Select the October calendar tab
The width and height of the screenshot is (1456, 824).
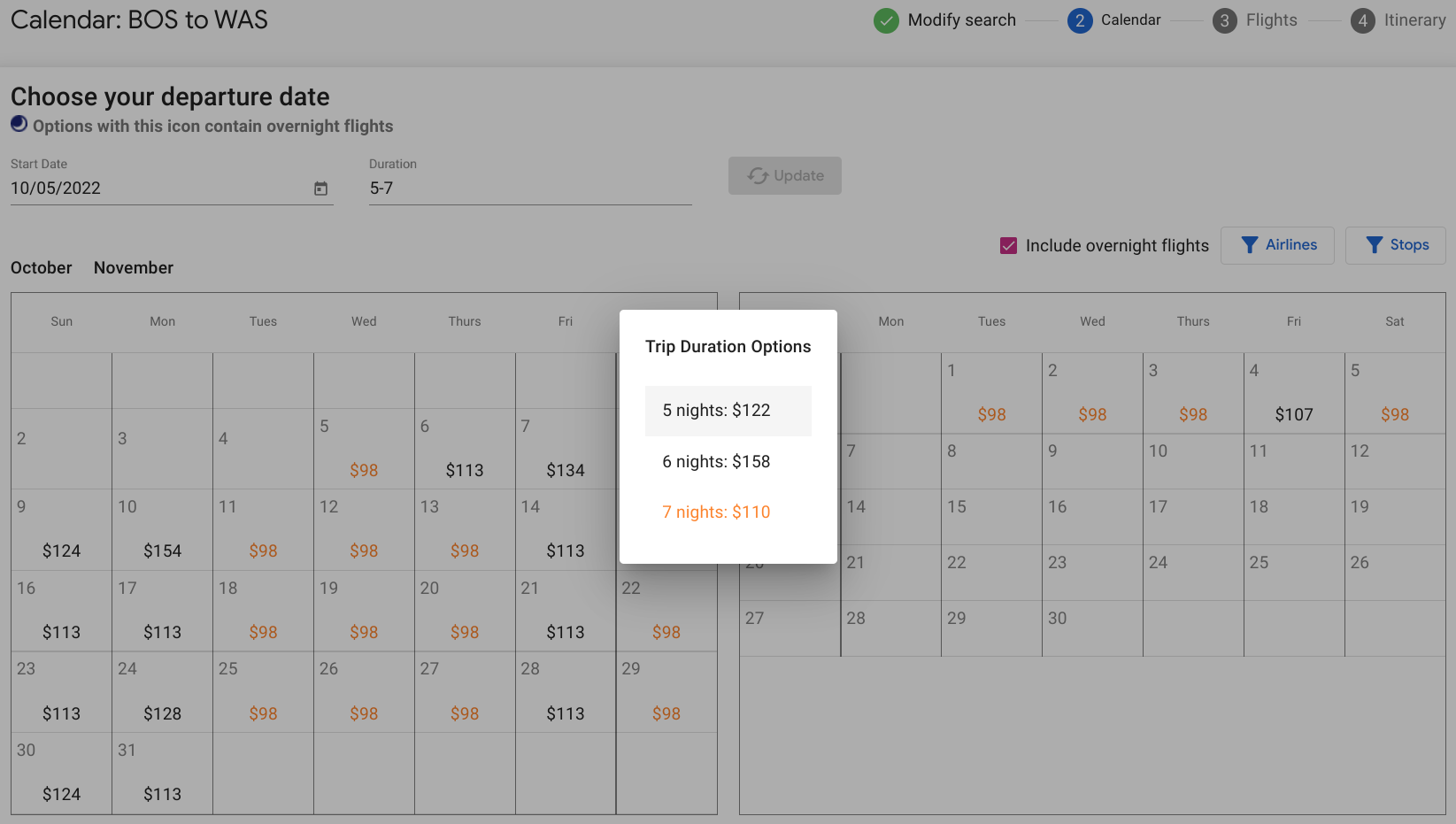(41, 267)
